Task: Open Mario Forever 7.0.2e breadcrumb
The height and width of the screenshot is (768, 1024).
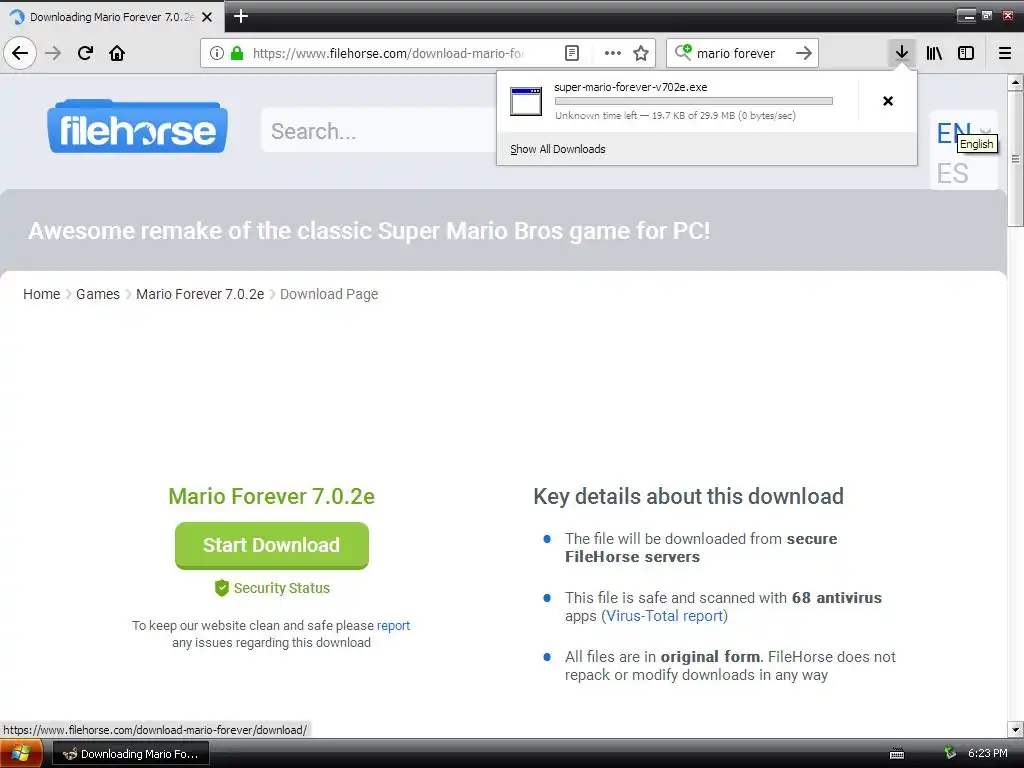Action: (x=200, y=294)
